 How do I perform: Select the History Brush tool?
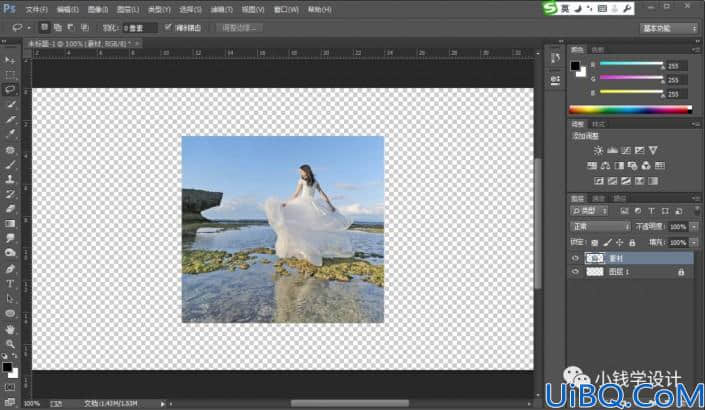tap(10, 194)
